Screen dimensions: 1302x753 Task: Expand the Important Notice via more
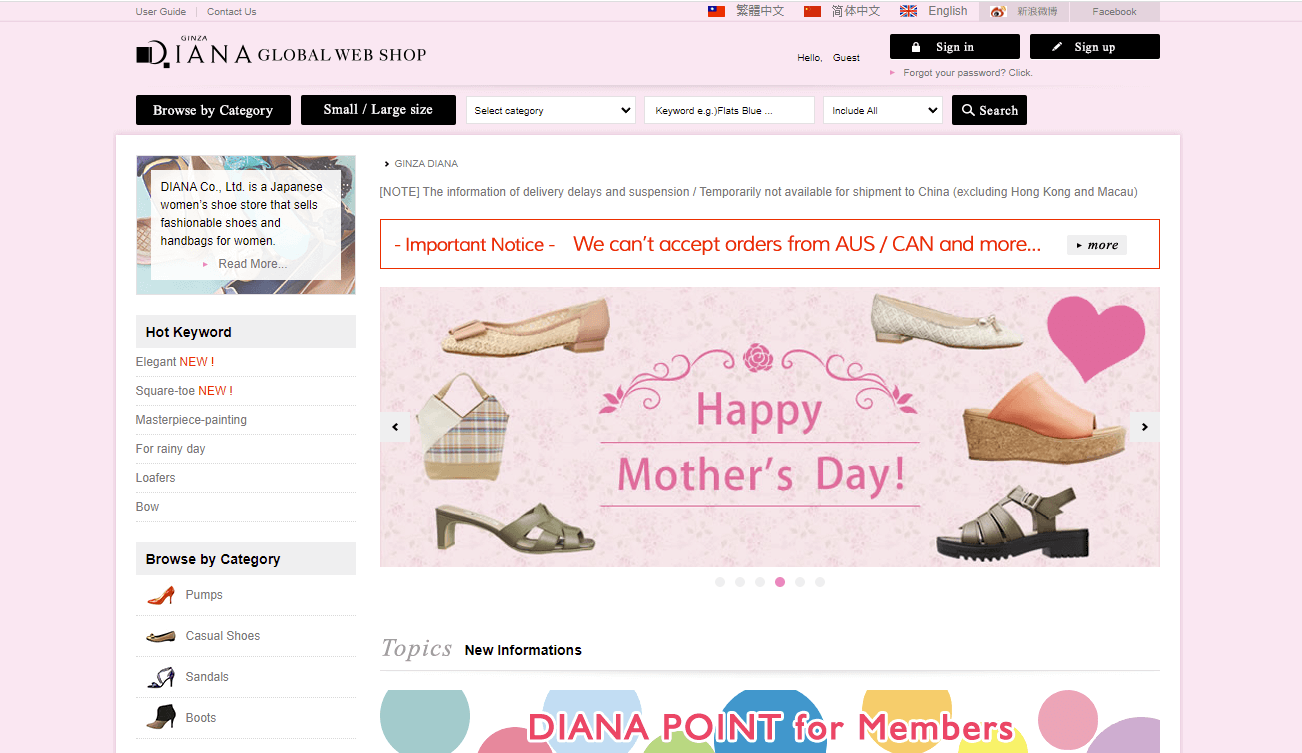[x=1097, y=245]
